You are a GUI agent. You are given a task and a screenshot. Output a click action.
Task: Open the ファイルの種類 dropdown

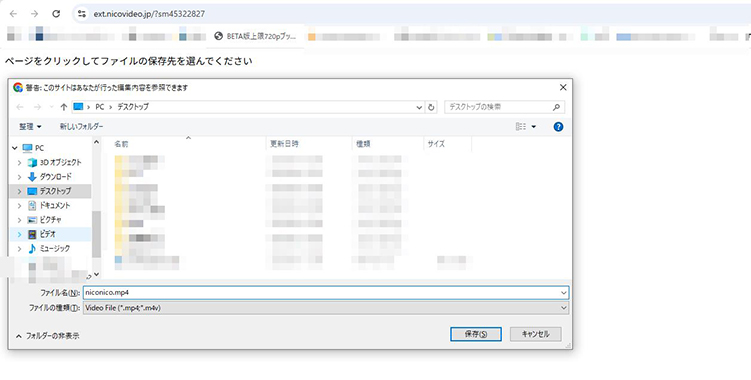[x=326, y=308]
